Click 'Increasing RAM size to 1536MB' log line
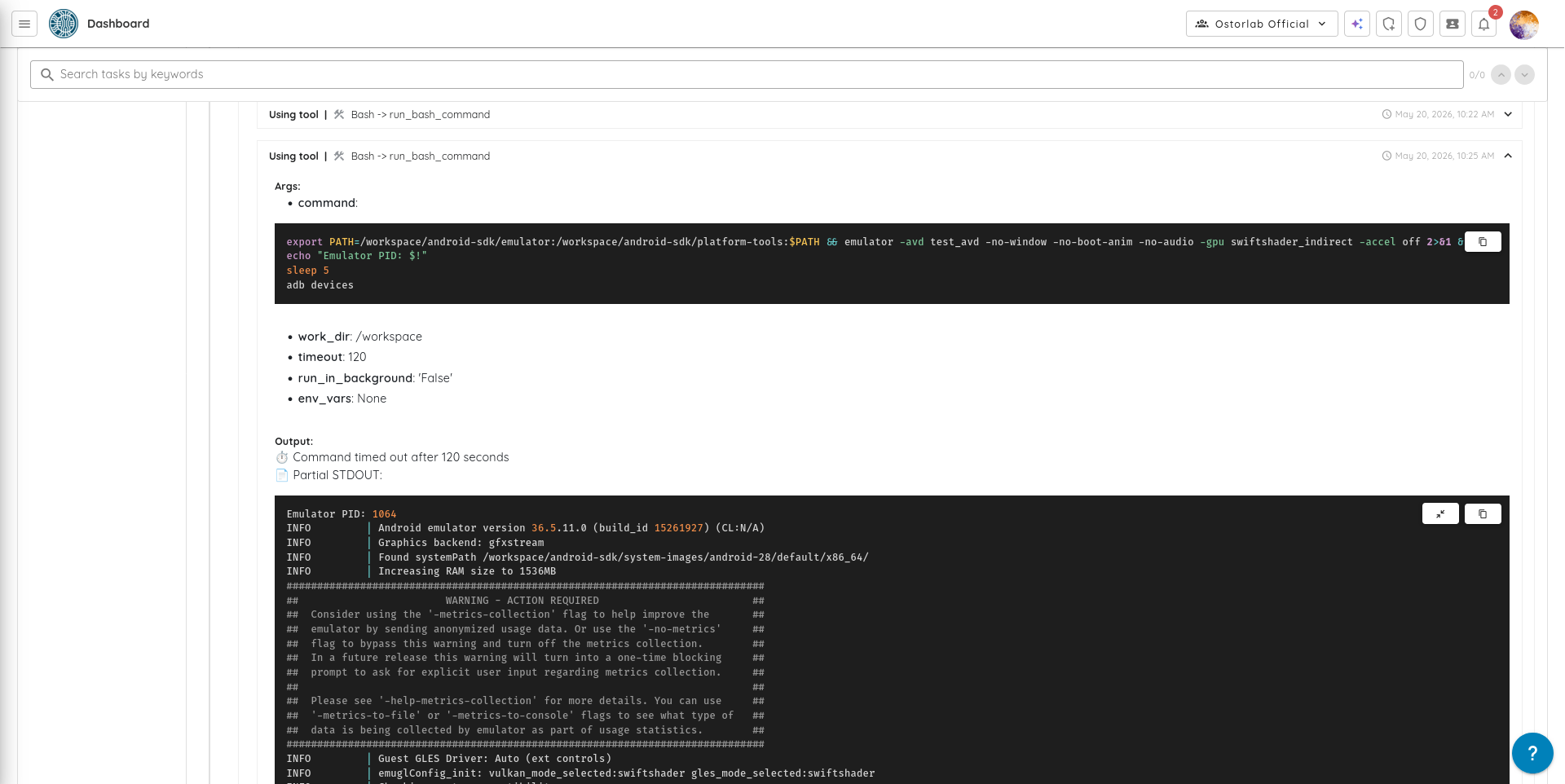 [467, 571]
